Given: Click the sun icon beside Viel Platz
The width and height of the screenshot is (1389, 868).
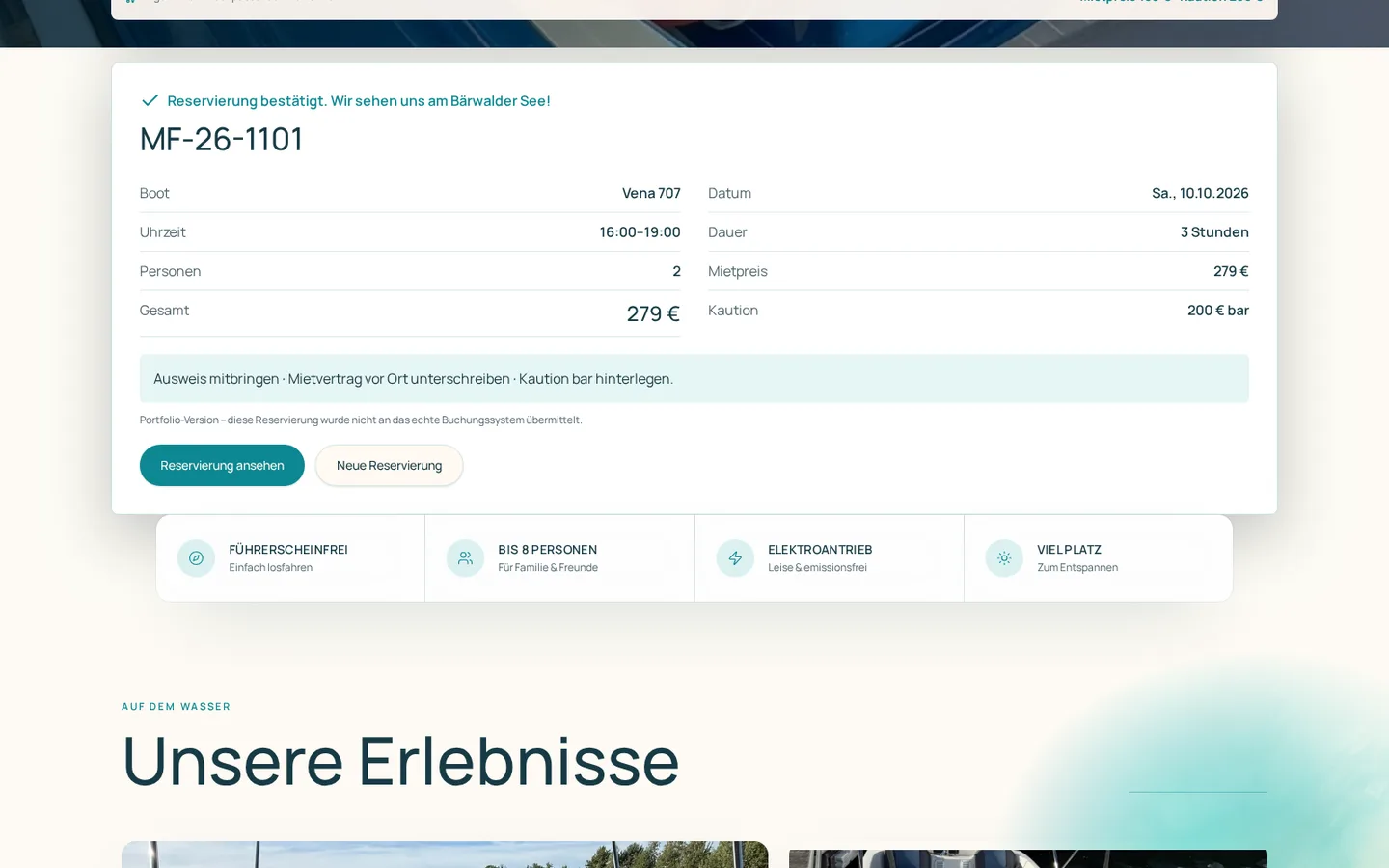Looking at the screenshot, I should coord(1004,558).
